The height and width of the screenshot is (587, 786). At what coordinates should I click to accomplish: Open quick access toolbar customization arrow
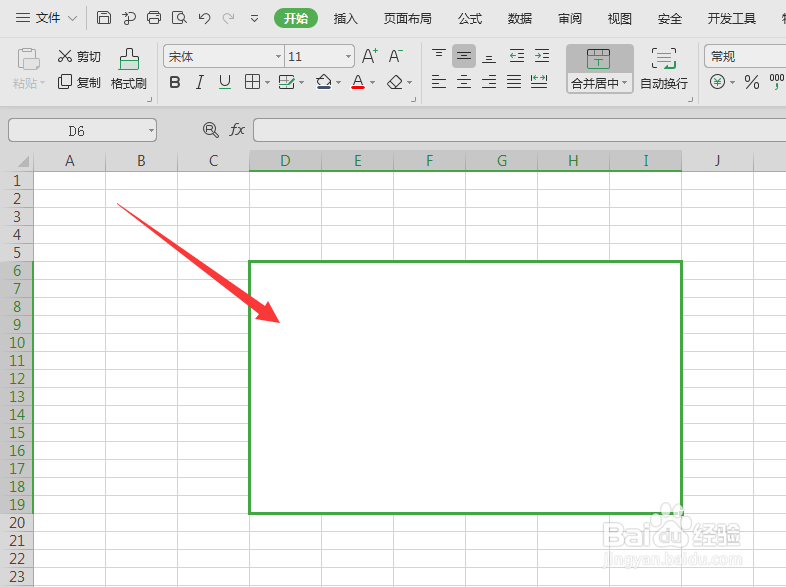click(x=255, y=19)
